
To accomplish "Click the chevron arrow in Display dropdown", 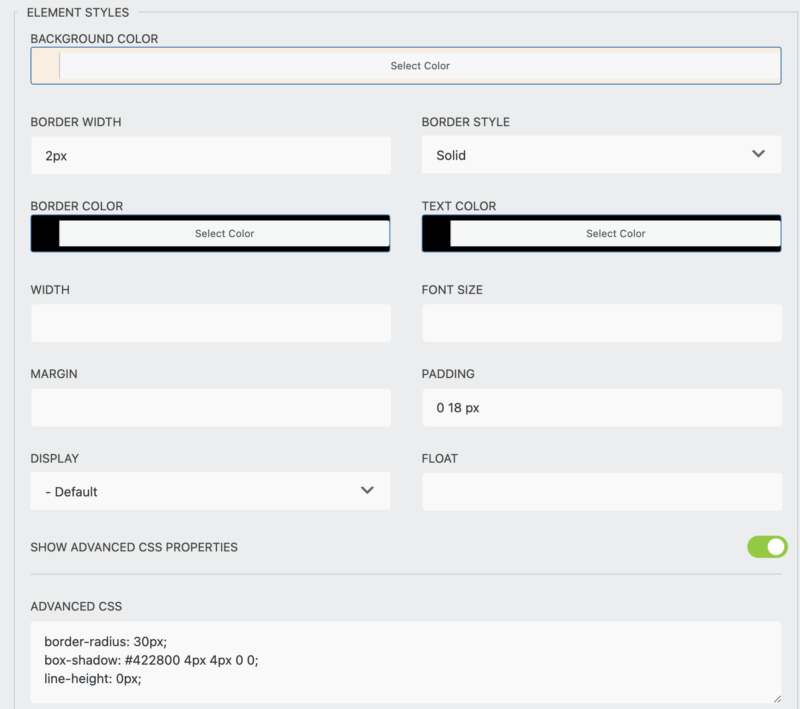I will [x=367, y=490].
